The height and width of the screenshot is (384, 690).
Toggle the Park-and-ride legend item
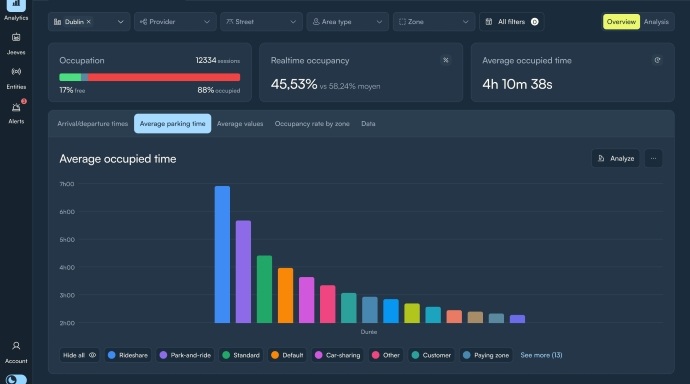point(185,355)
